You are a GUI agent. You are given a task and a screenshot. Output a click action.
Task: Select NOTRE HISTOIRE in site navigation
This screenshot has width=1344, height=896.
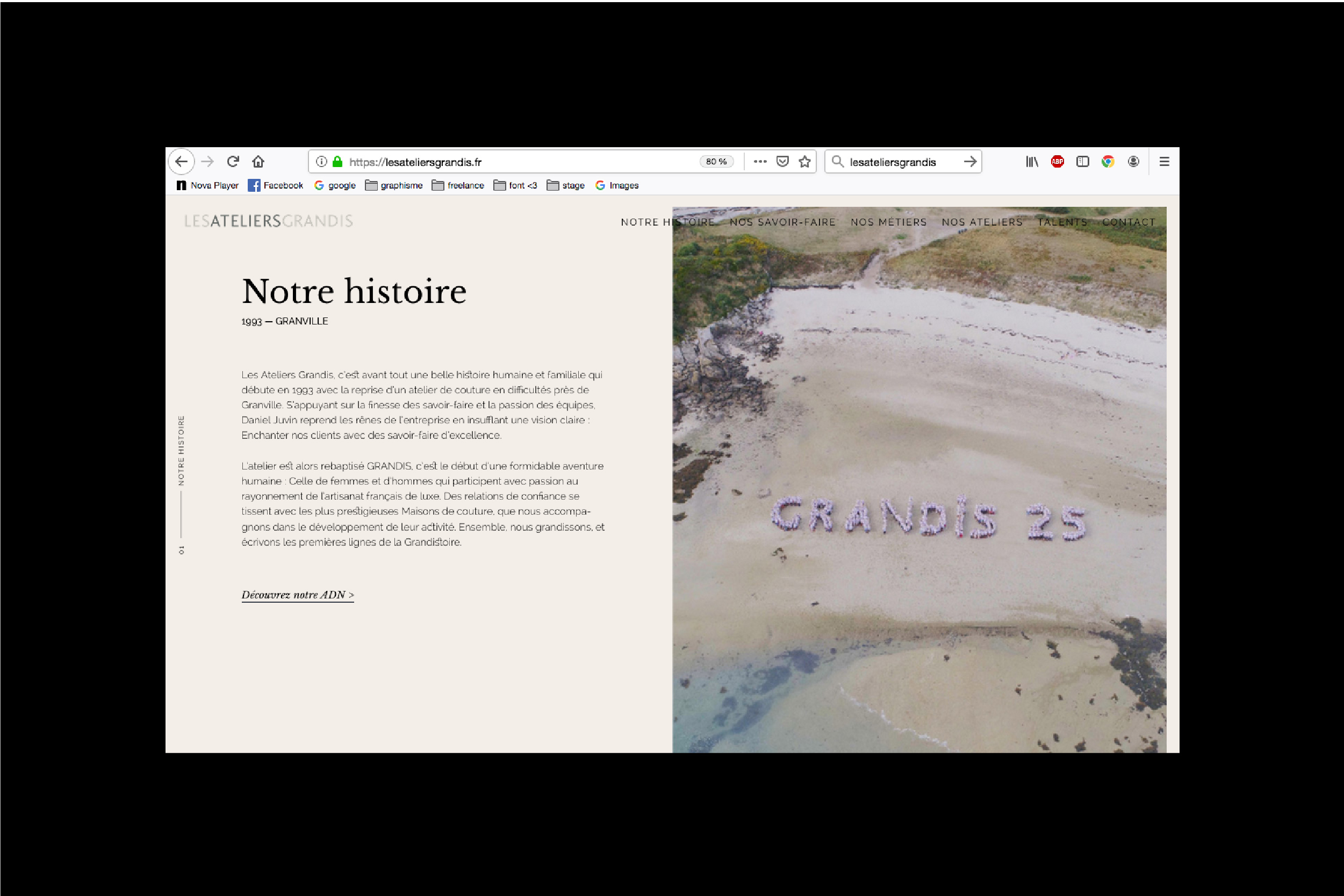point(668,222)
